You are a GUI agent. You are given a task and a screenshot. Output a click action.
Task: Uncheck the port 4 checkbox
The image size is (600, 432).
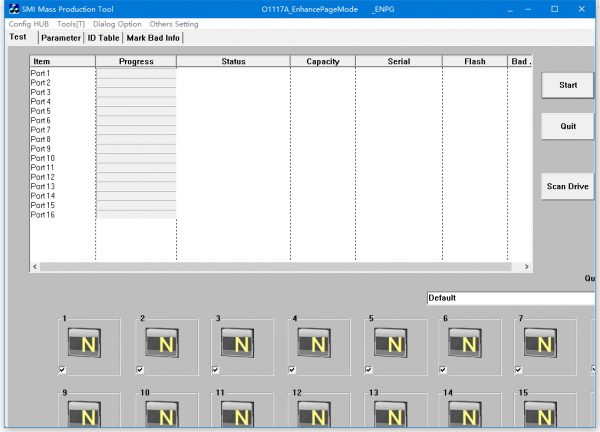294,370
